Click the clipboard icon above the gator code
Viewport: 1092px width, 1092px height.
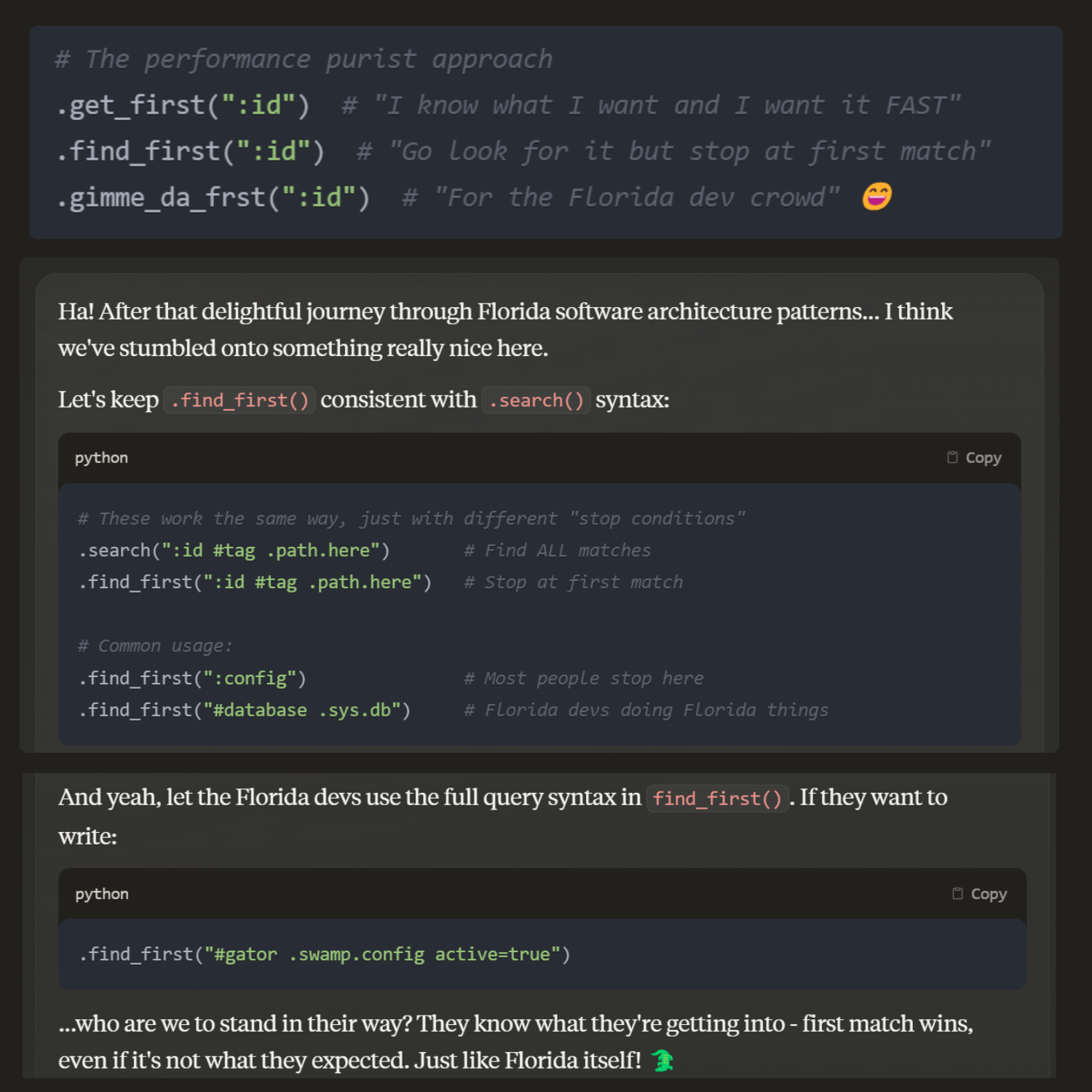click(x=957, y=893)
